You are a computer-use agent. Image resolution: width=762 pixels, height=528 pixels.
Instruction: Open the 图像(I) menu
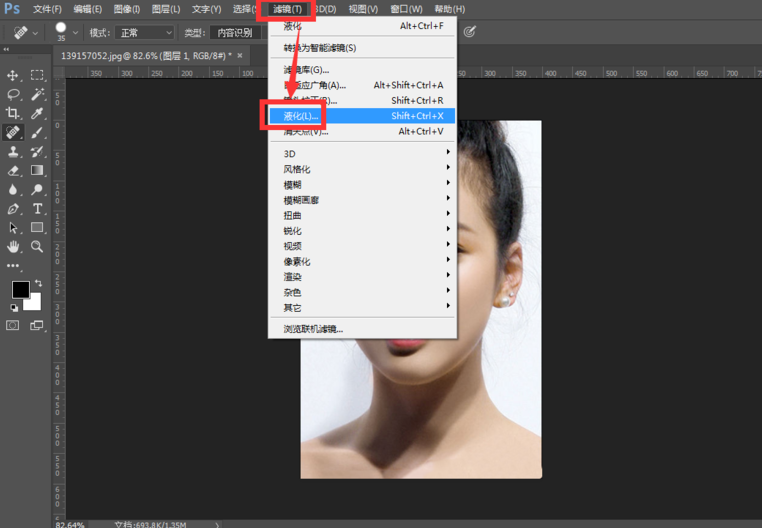(126, 9)
